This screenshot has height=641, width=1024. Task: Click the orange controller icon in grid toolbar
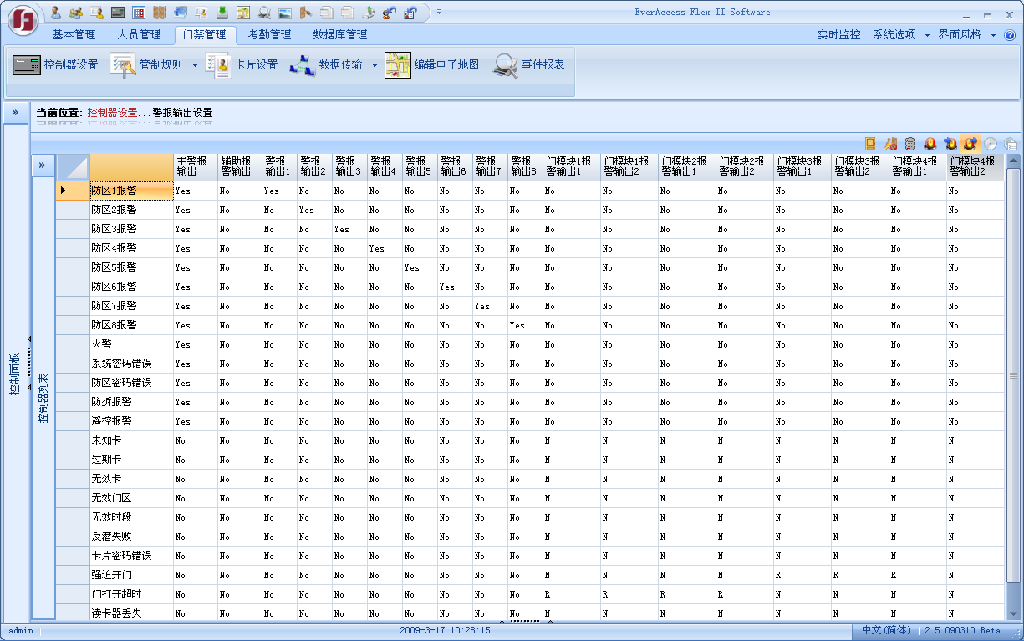(871, 144)
